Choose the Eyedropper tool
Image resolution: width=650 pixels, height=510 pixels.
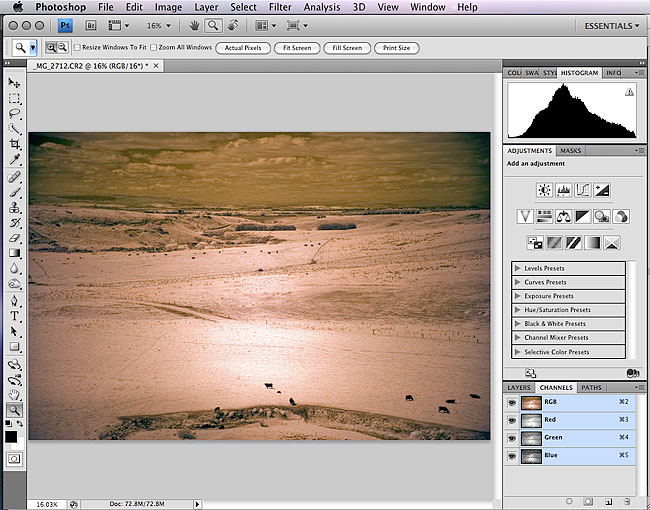pyautogui.click(x=14, y=160)
